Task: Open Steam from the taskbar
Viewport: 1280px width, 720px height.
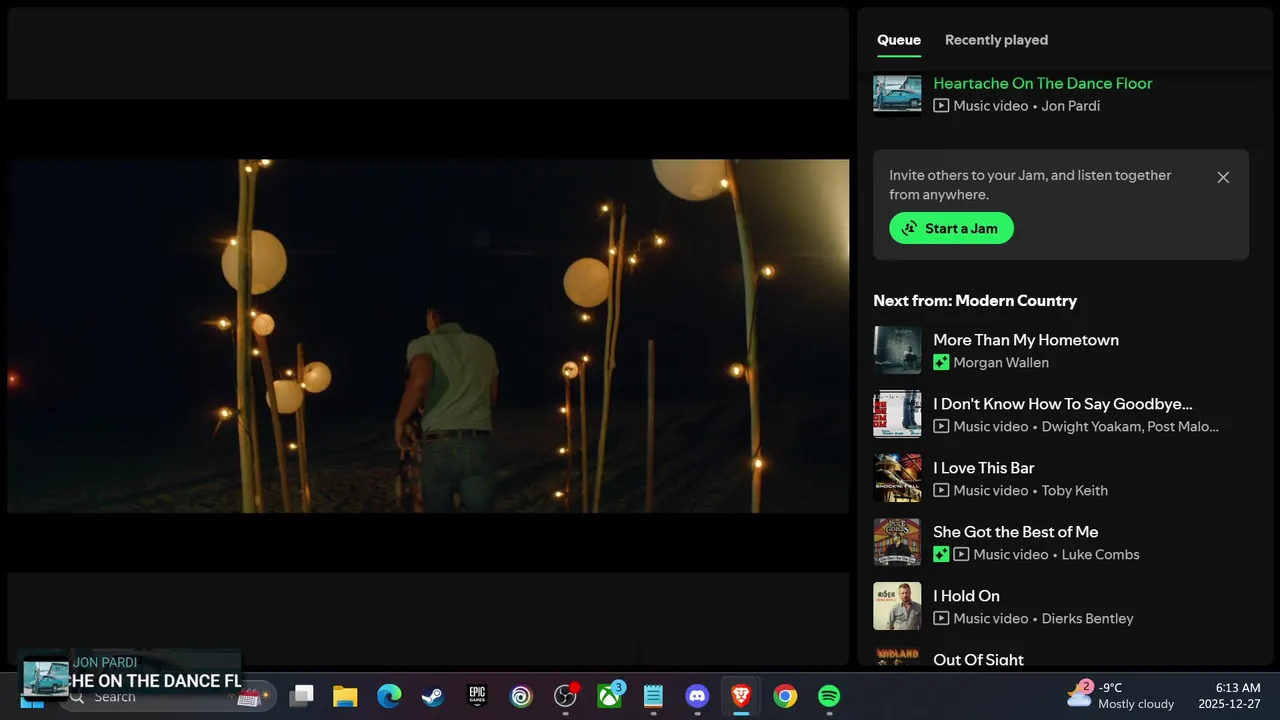Action: point(433,696)
